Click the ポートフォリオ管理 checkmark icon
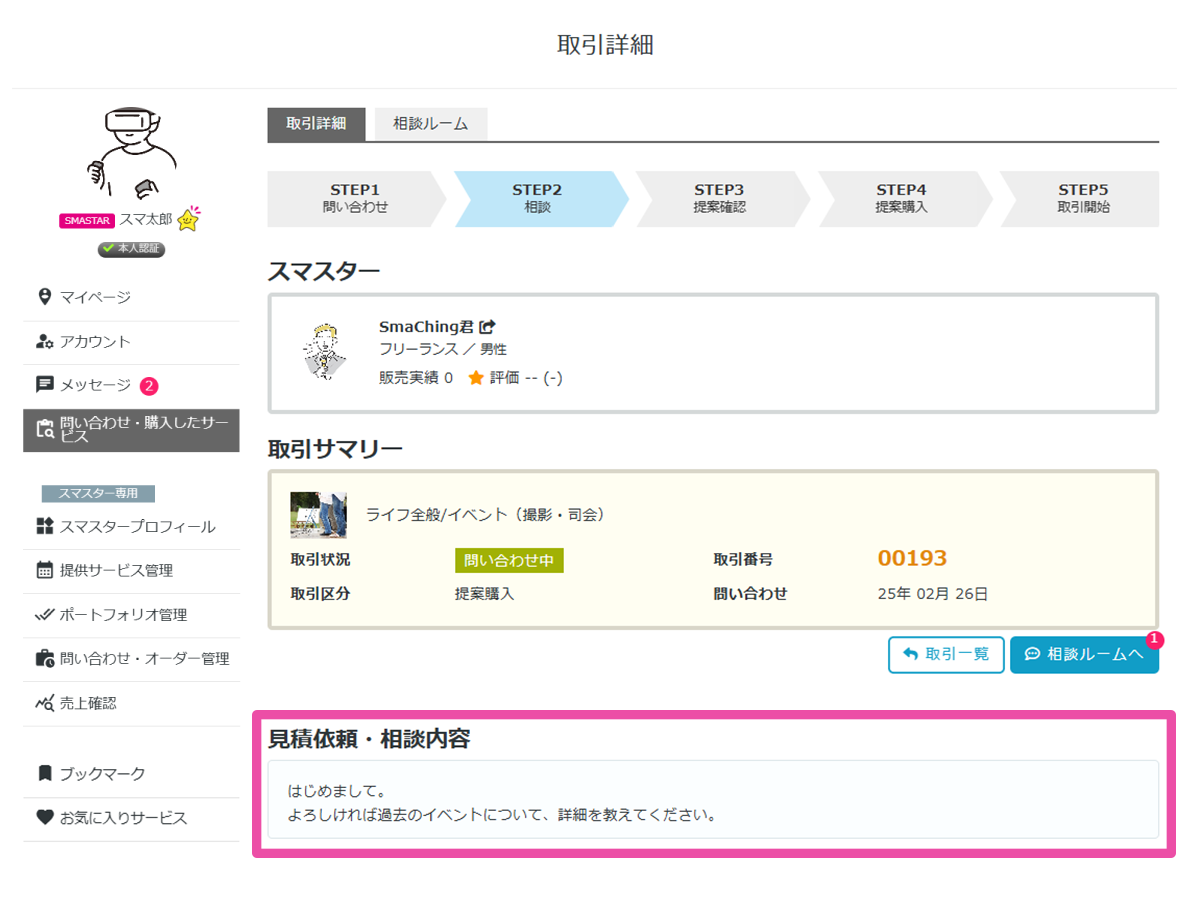 tap(44, 615)
